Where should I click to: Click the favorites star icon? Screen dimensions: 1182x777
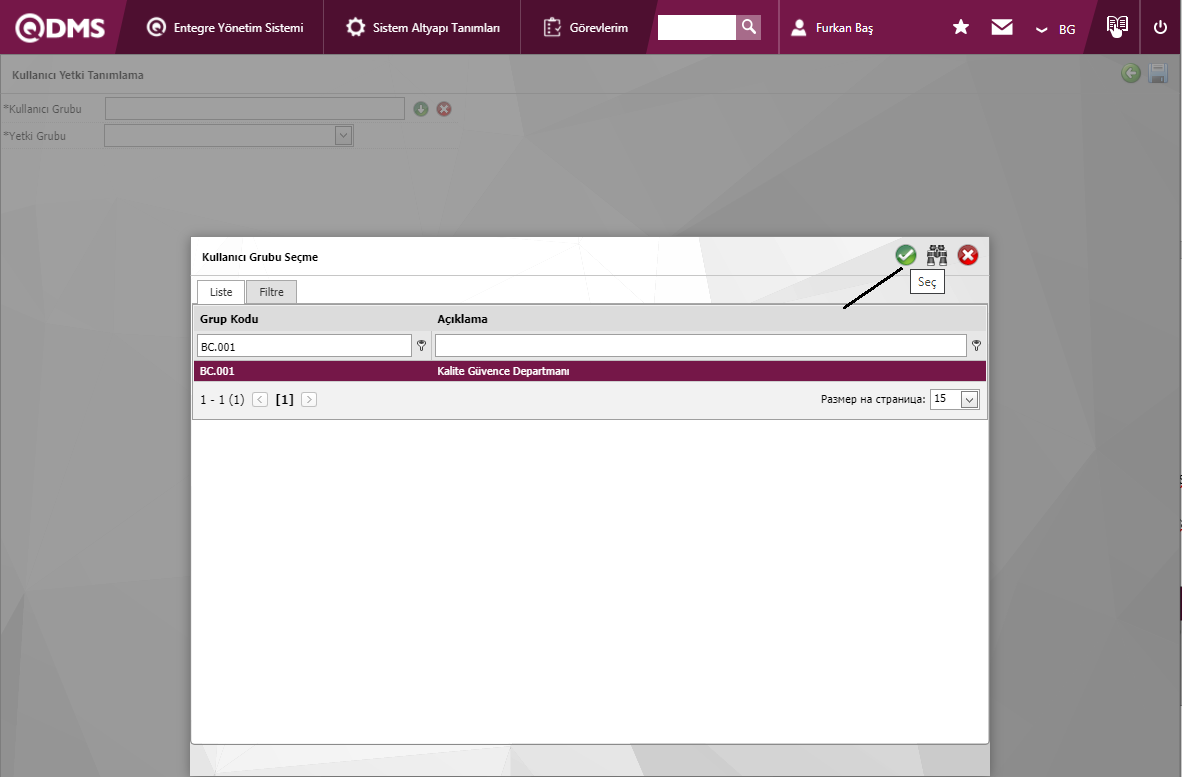click(960, 28)
